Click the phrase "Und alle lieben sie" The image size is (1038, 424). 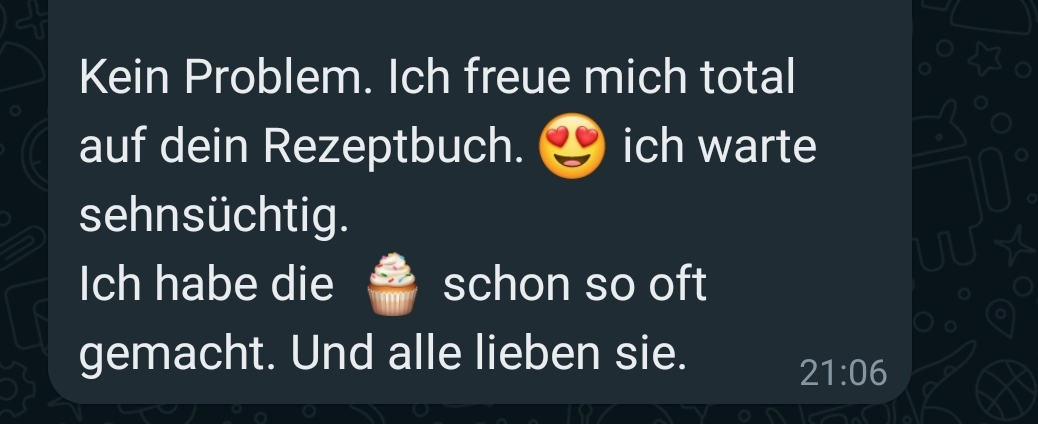(488, 354)
